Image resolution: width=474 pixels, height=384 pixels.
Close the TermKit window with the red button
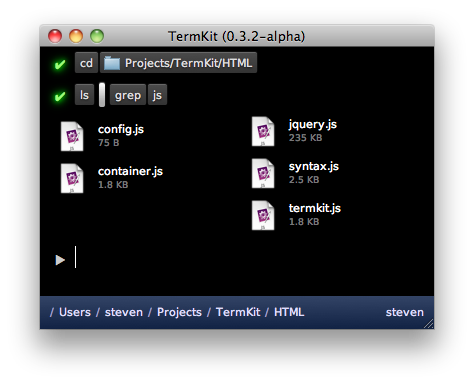(55, 36)
